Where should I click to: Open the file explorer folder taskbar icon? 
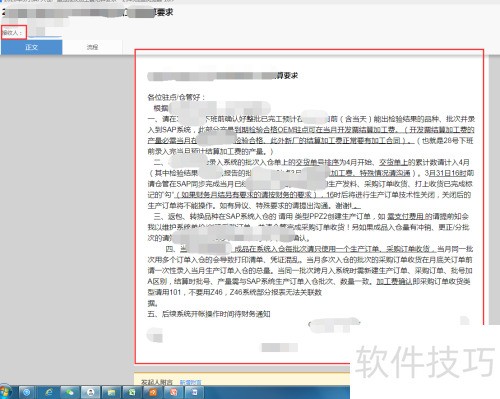[x=111, y=392]
